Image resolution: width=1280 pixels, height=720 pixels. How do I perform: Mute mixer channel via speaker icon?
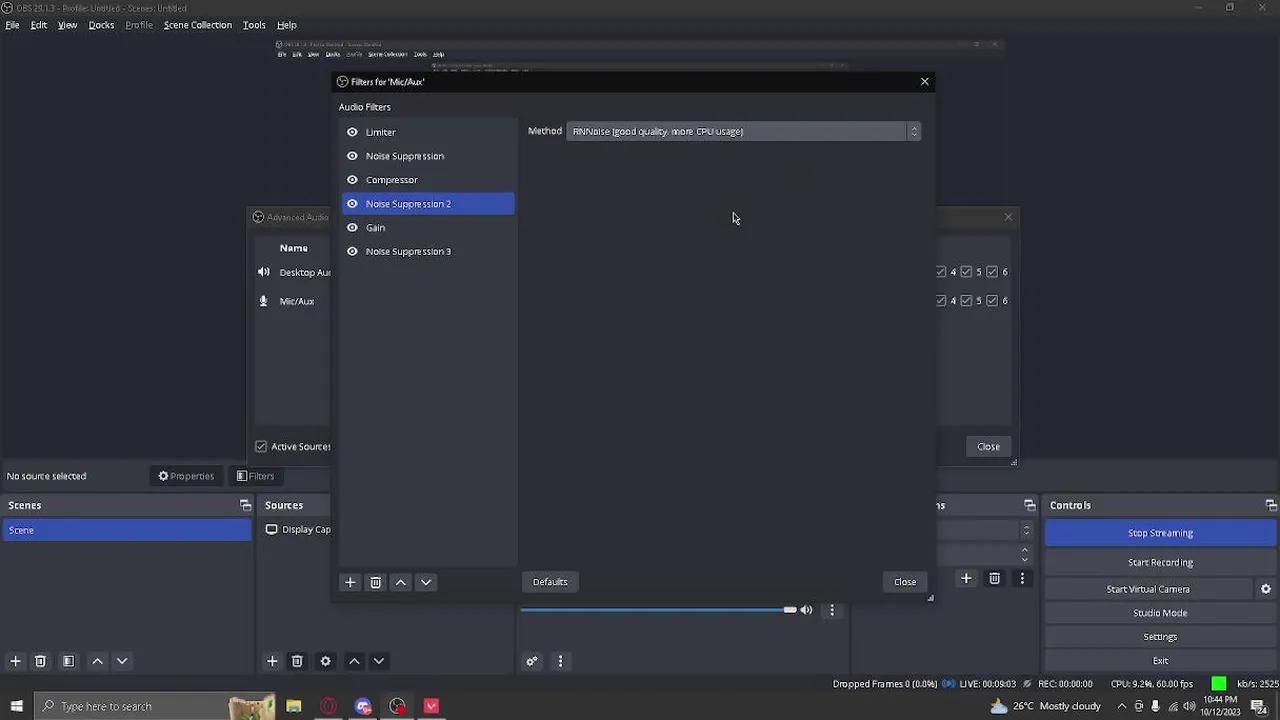click(x=807, y=610)
